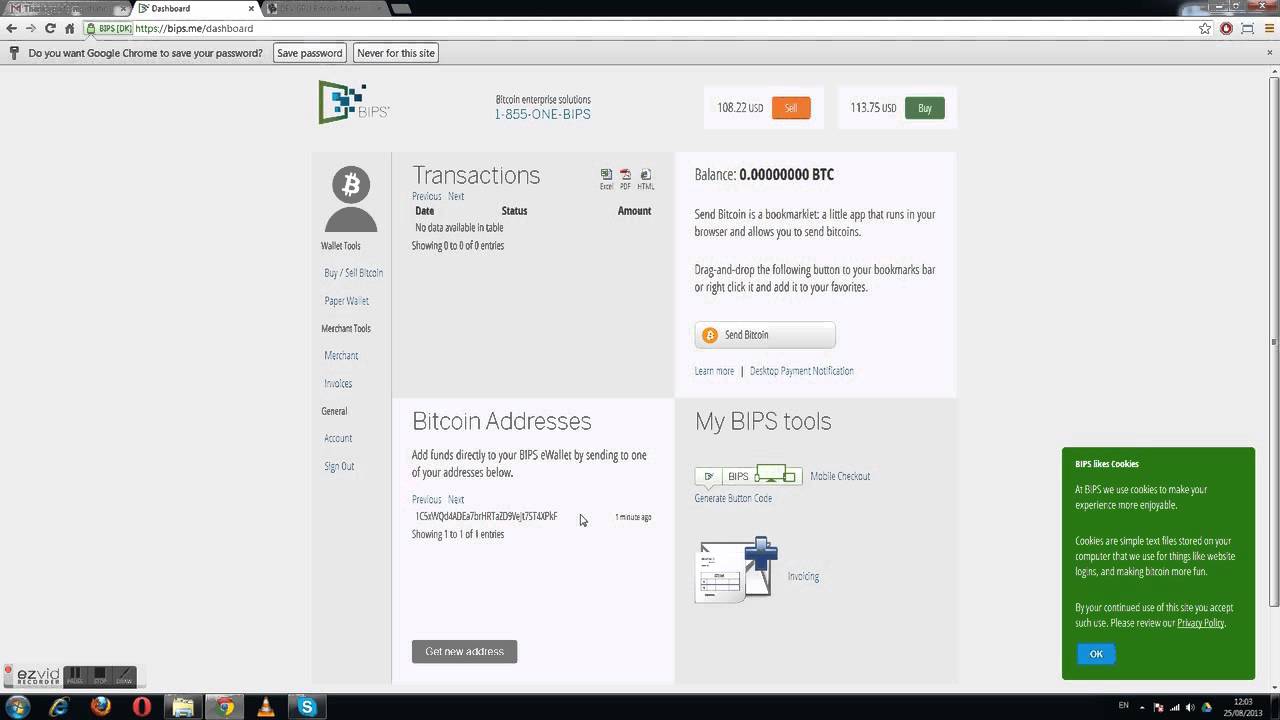Export transactions as HTML
The height and width of the screenshot is (720, 1280).
645,179
